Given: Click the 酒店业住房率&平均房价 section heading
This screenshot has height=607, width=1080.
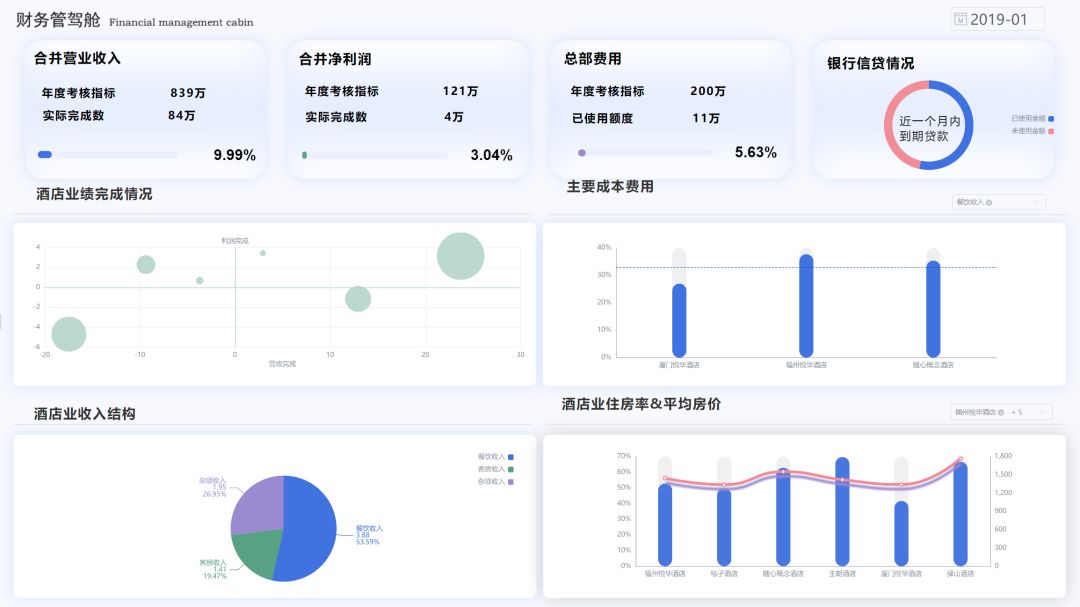Looking at the screenshot, I should click(641, 404).
